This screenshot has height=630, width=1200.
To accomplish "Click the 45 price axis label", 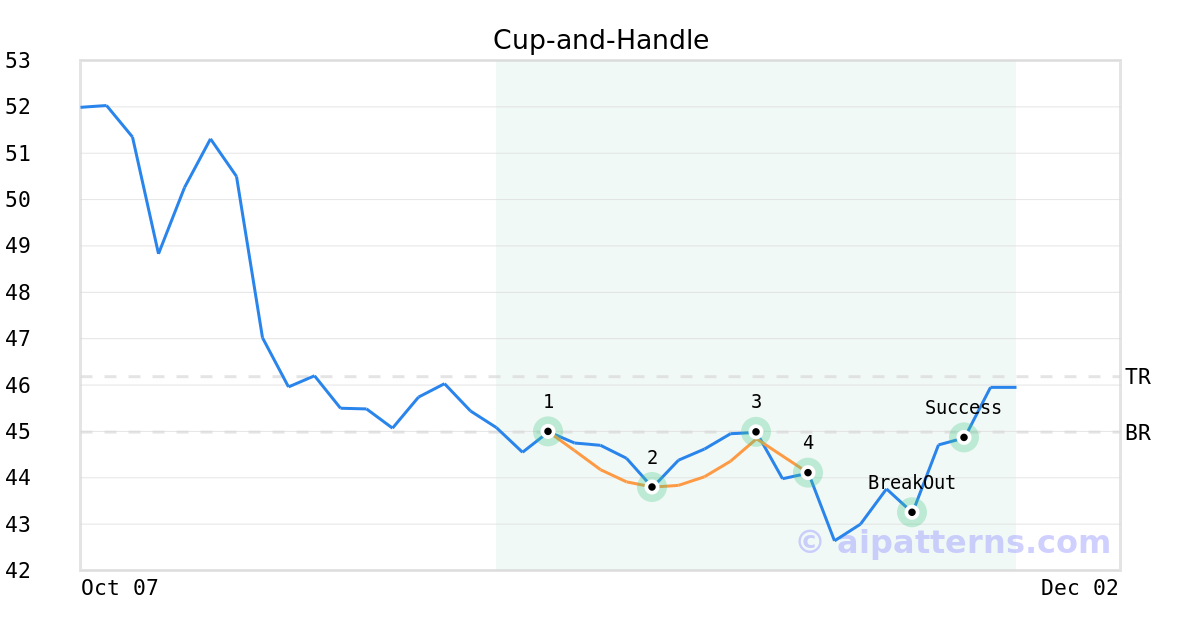I will point(18,432).
